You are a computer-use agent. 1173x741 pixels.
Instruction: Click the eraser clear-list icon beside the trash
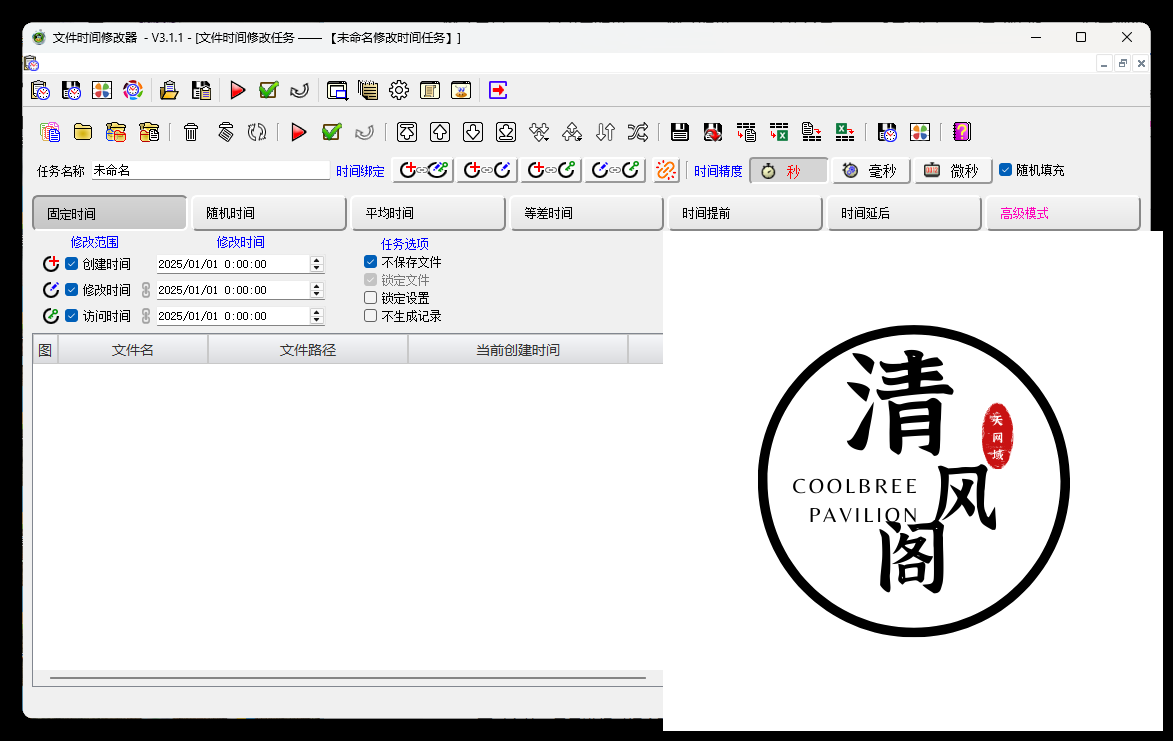225,132
